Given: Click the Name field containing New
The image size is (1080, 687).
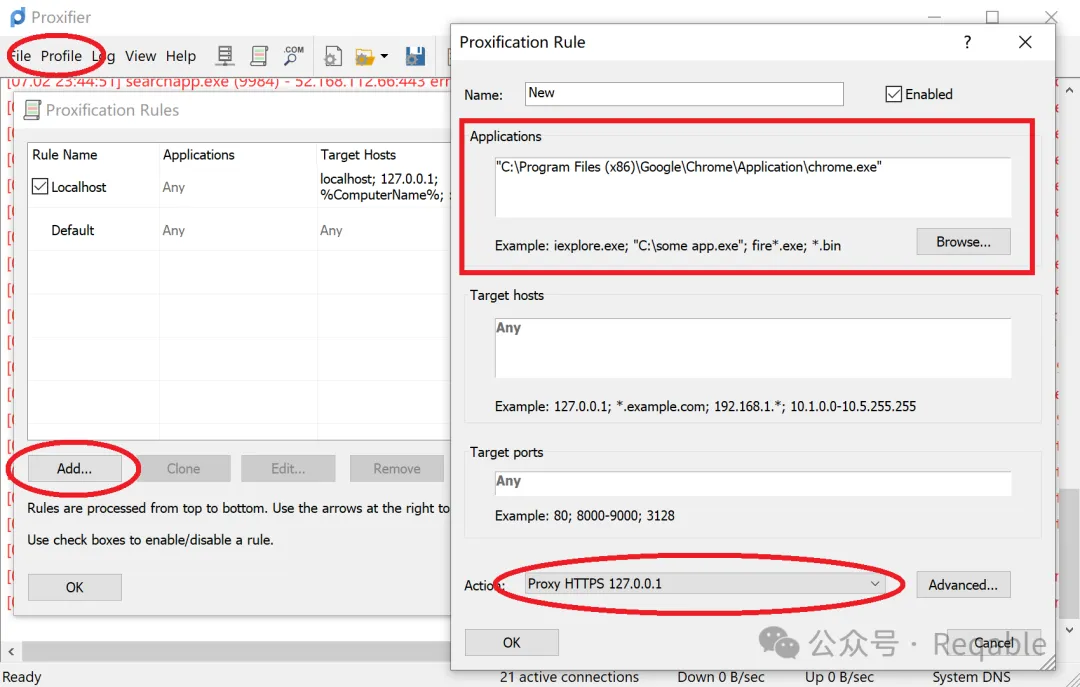Looking at the screenshot, I should click(684, 94).
